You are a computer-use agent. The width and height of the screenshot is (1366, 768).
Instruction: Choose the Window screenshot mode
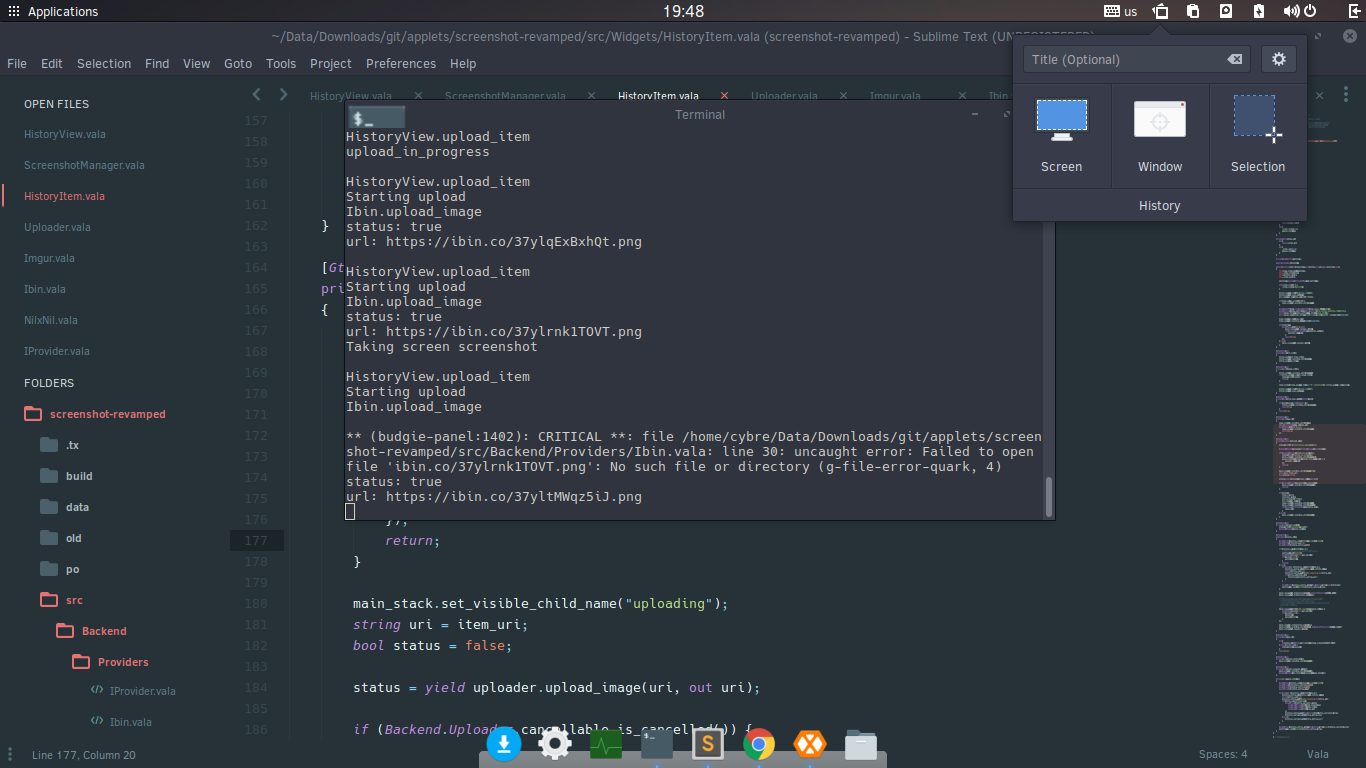click(1160, 136)
